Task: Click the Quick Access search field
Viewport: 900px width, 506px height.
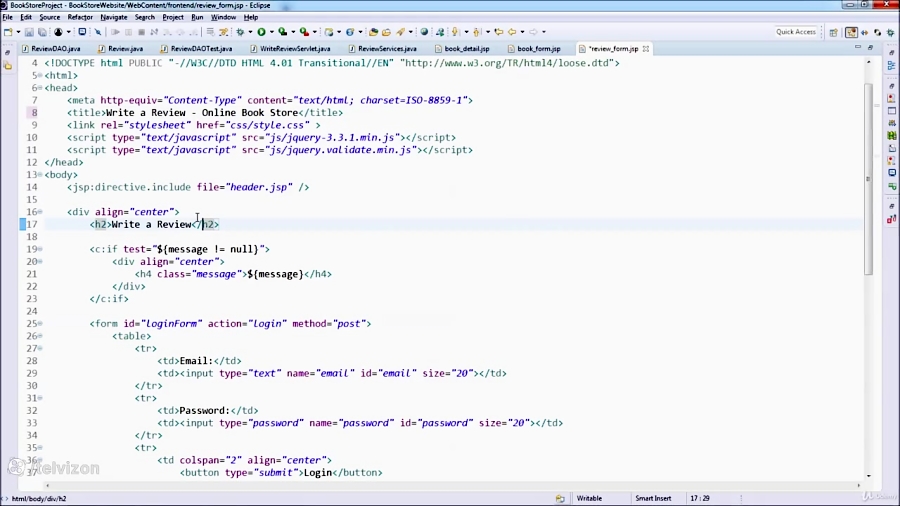Action: pos(796,32)
